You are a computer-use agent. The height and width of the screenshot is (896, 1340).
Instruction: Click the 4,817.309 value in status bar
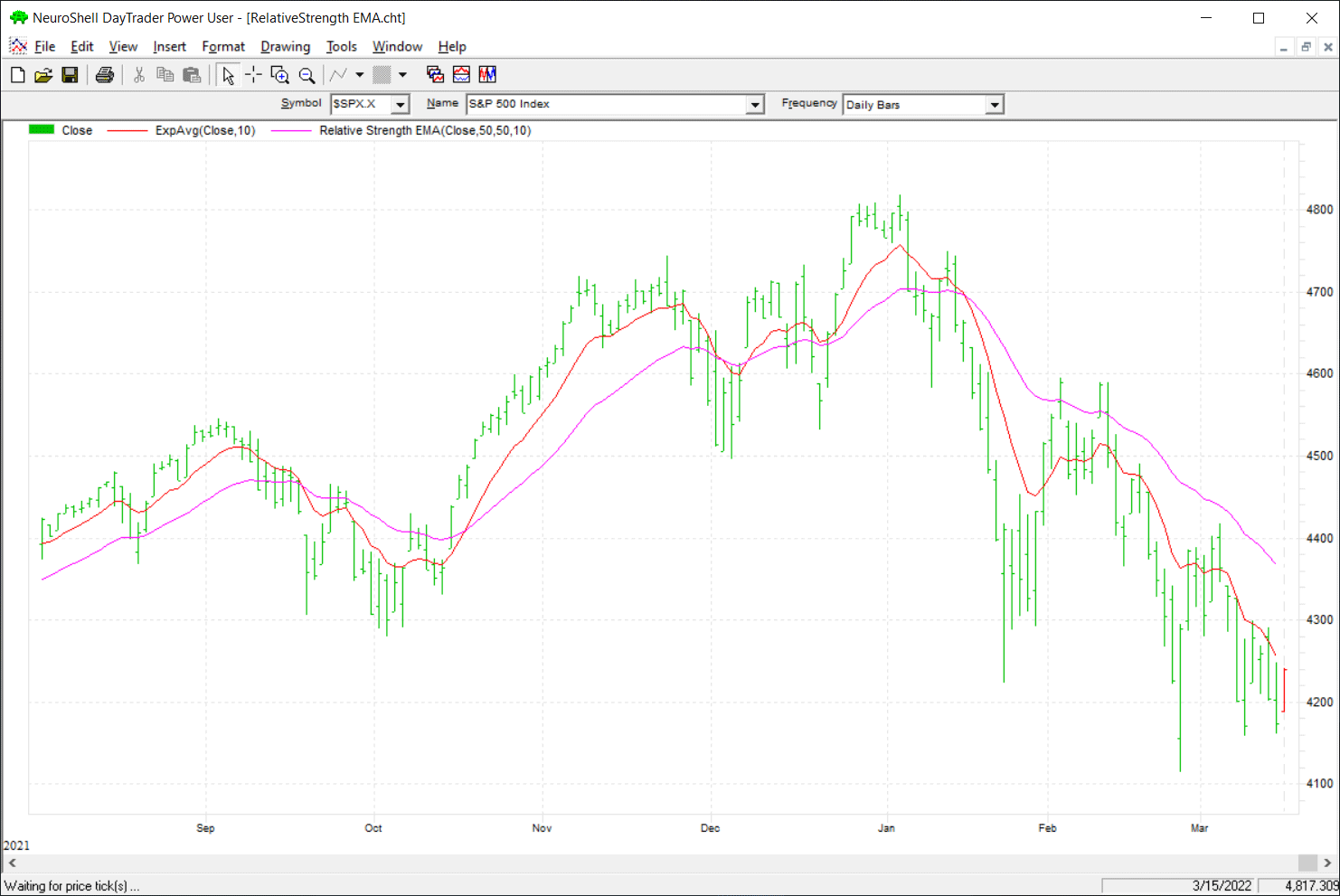click(1312, 886)
